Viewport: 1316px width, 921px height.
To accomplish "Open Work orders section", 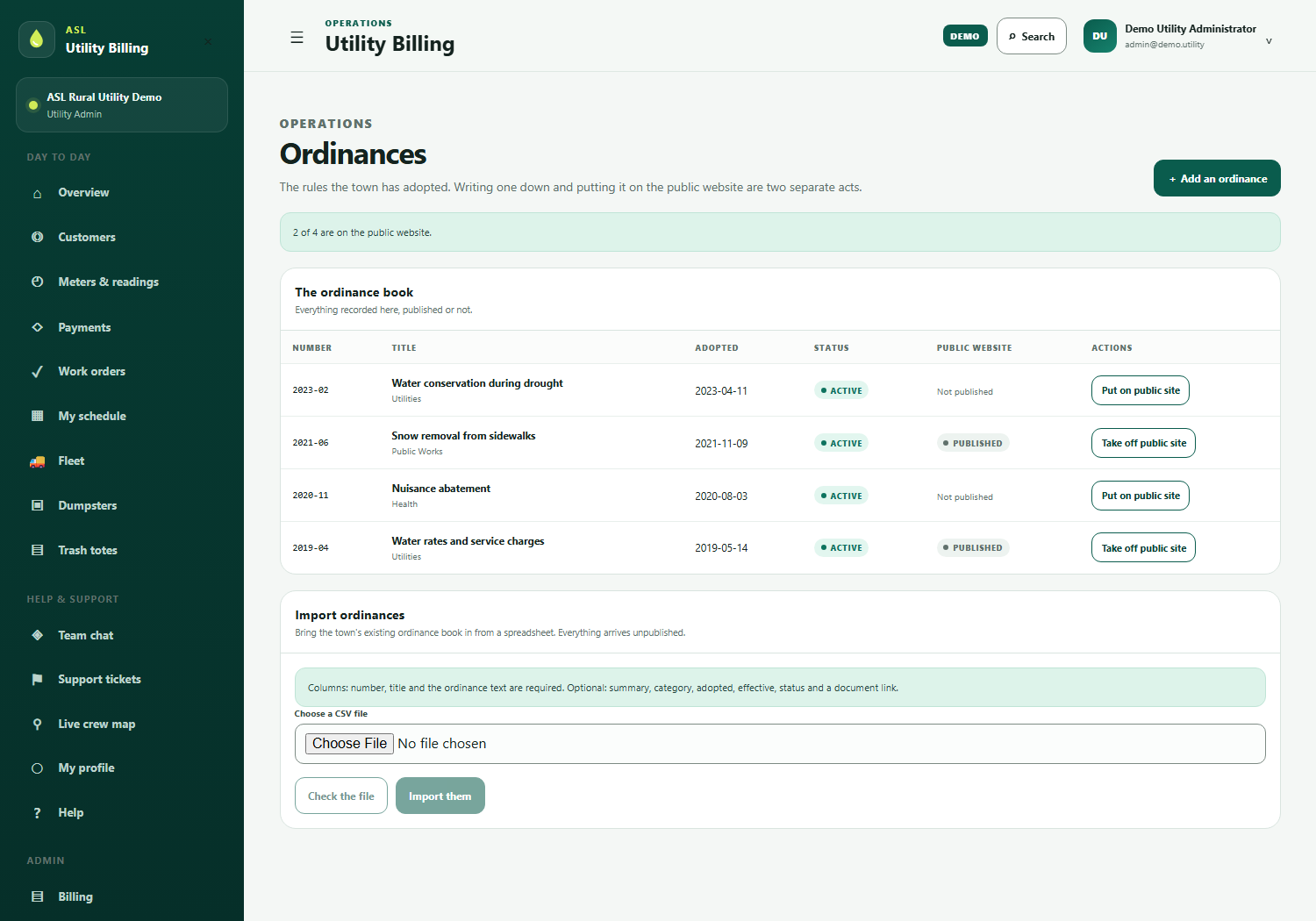I will coord(122,372).
